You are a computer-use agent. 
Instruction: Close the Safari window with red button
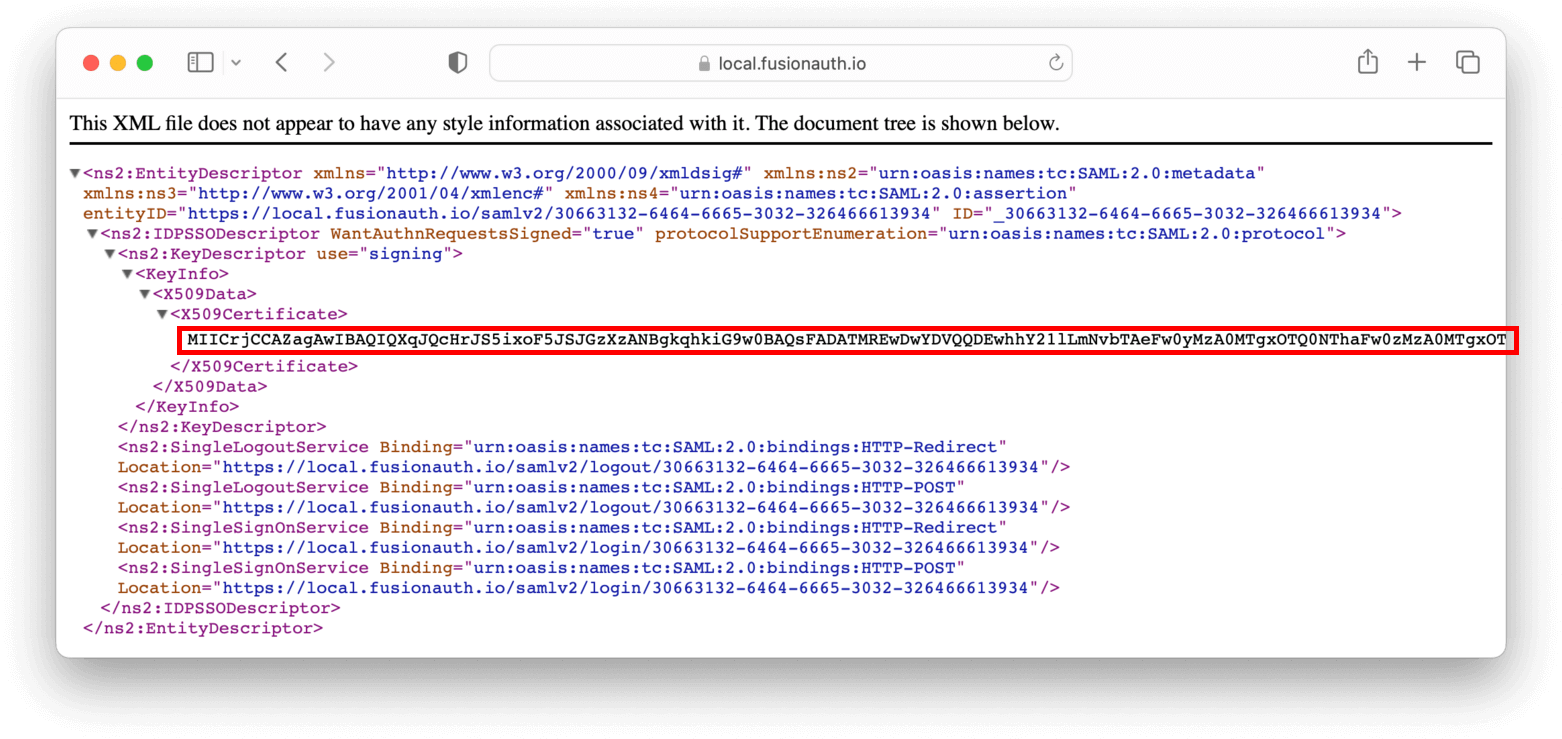pyautogui.click(x=91, y=63)
